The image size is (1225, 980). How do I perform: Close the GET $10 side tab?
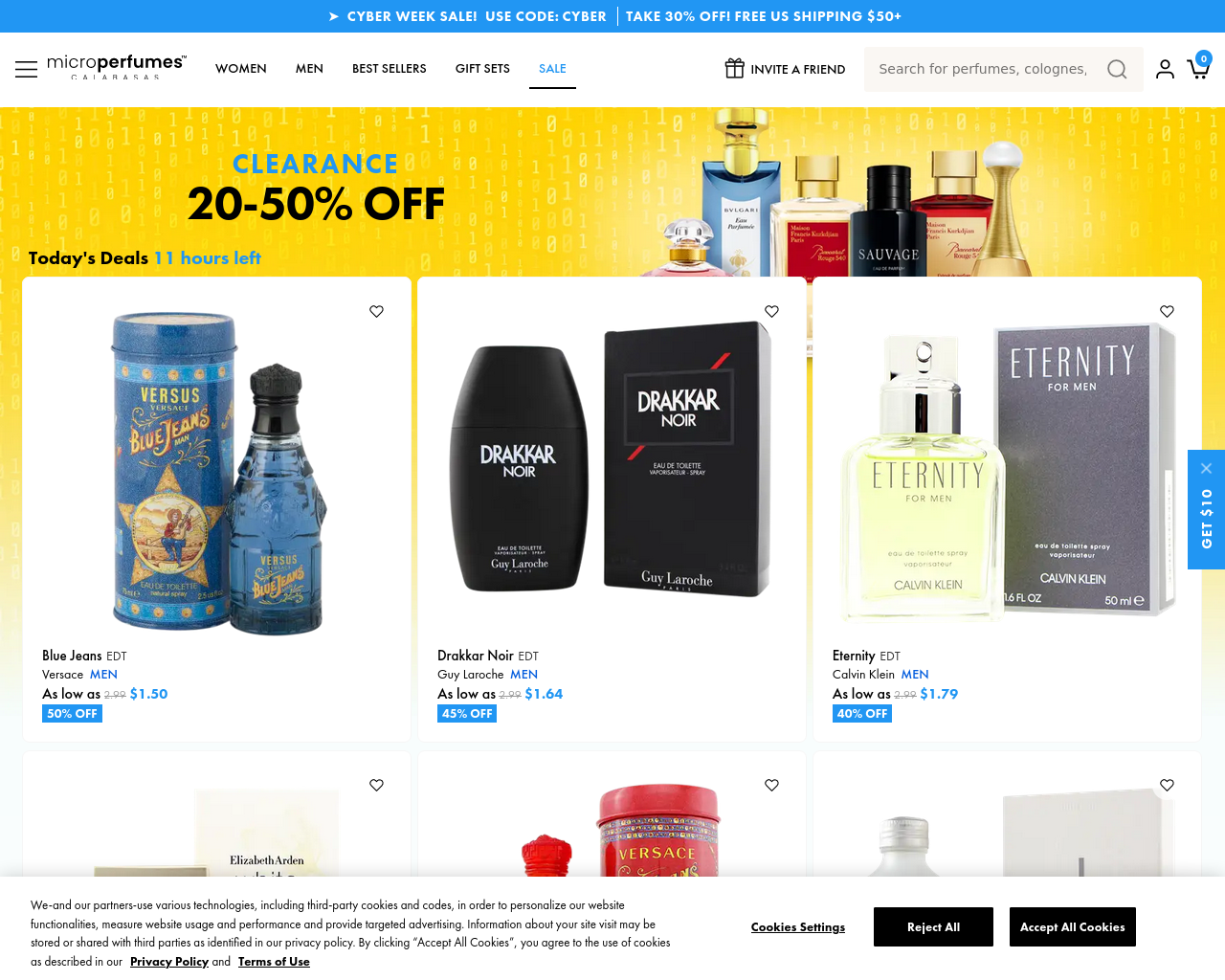(1206, 468)
